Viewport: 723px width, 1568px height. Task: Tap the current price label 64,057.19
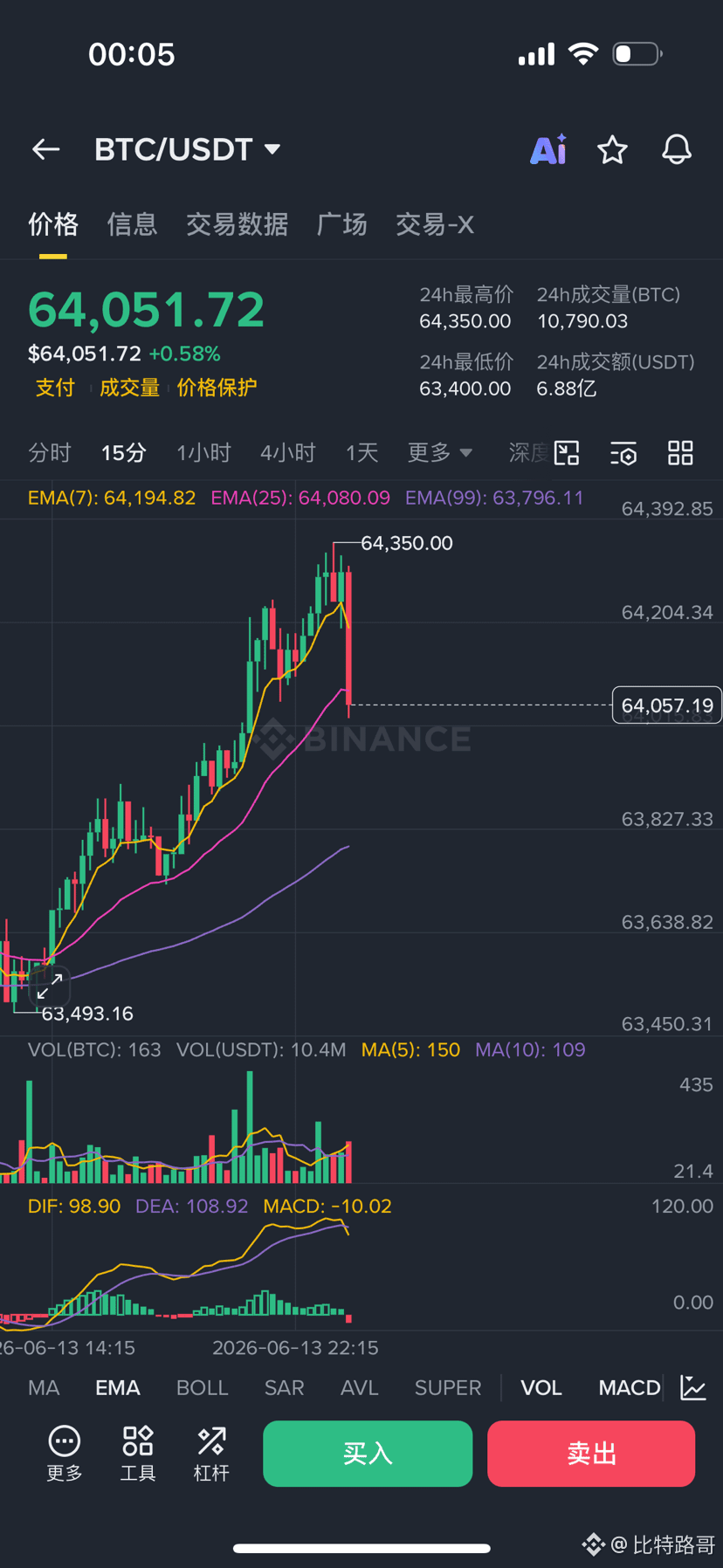point(667,705)
